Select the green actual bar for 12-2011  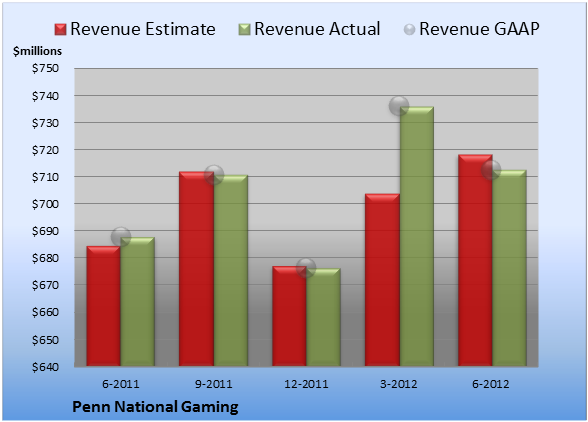(x=323, y=317)
